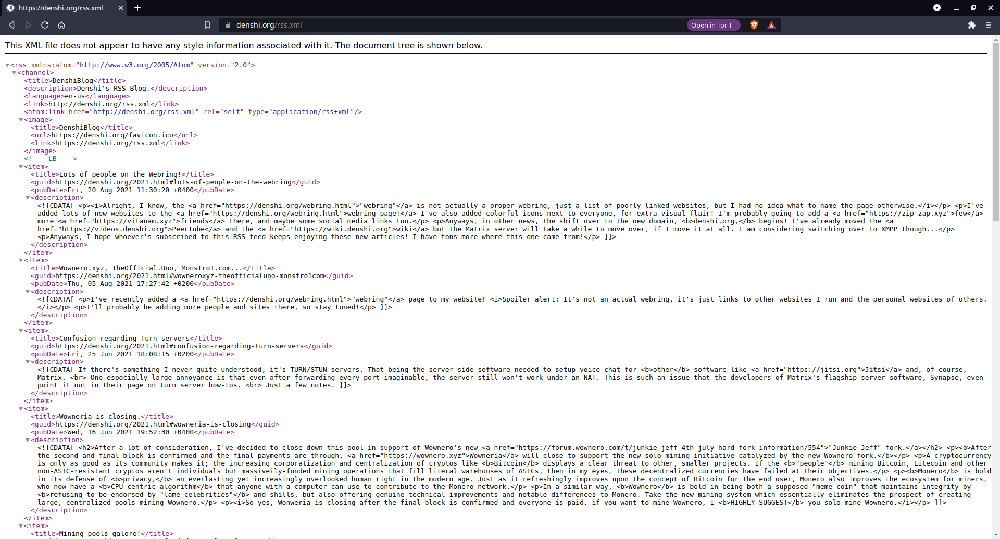
Task: Click title 'Confusion regarding Turn servers'
Action: click(x=124, y=338)
